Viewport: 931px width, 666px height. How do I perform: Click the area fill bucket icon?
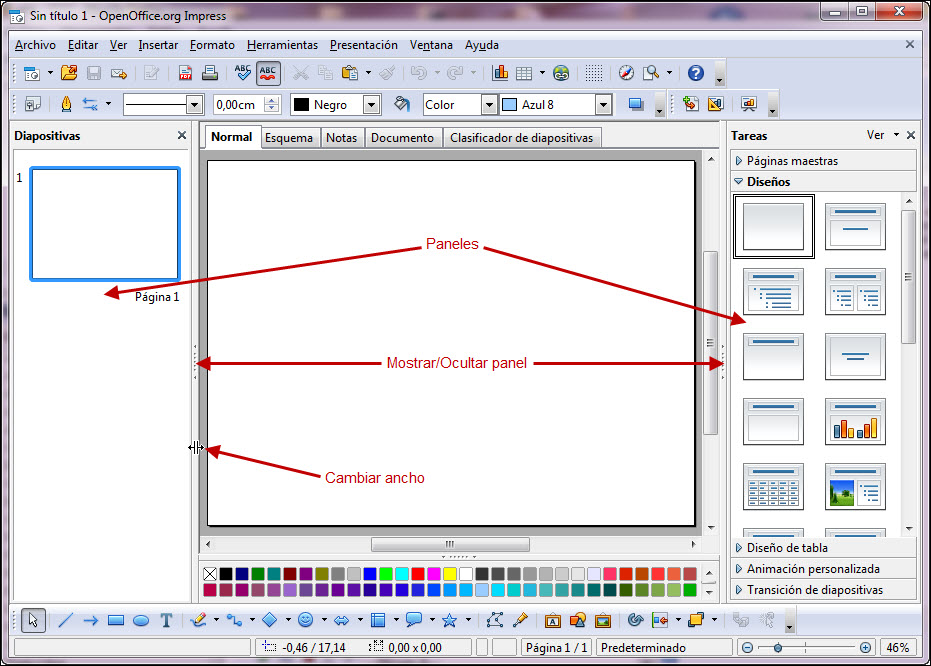point(402,104)
